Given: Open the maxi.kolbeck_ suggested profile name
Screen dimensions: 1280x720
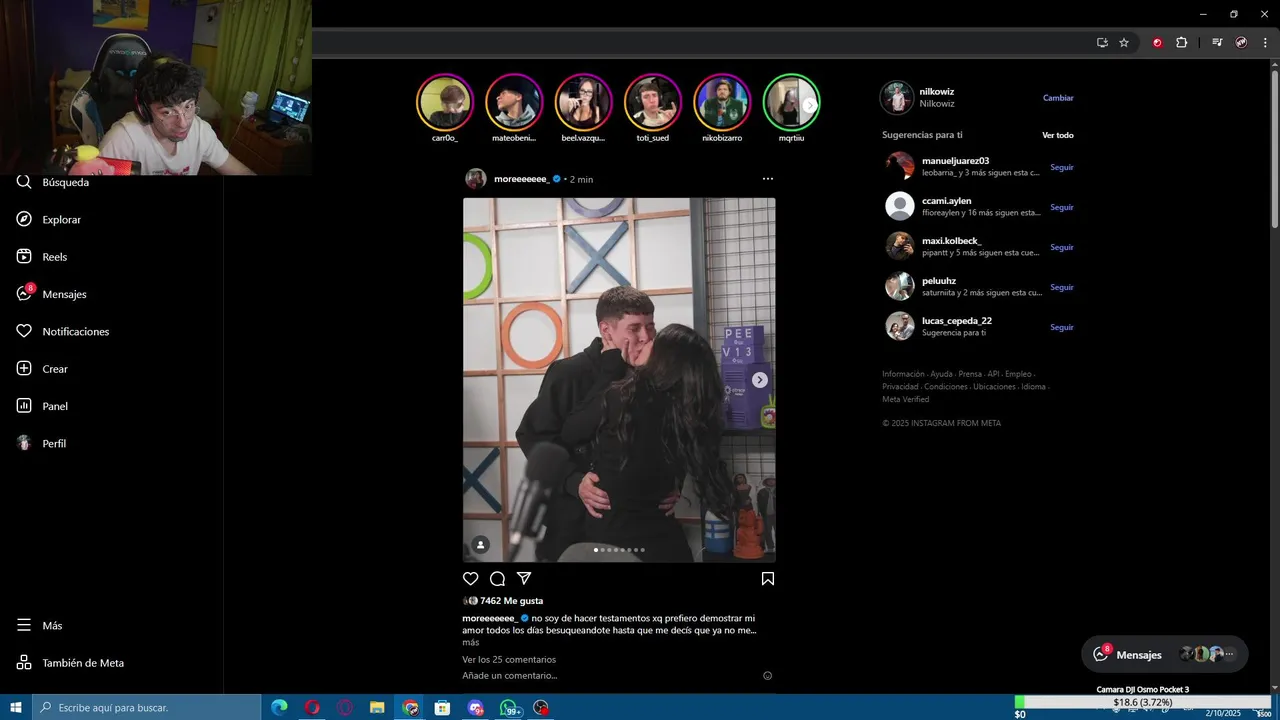Looking at the screenshot, I should [x=951, y=241].
